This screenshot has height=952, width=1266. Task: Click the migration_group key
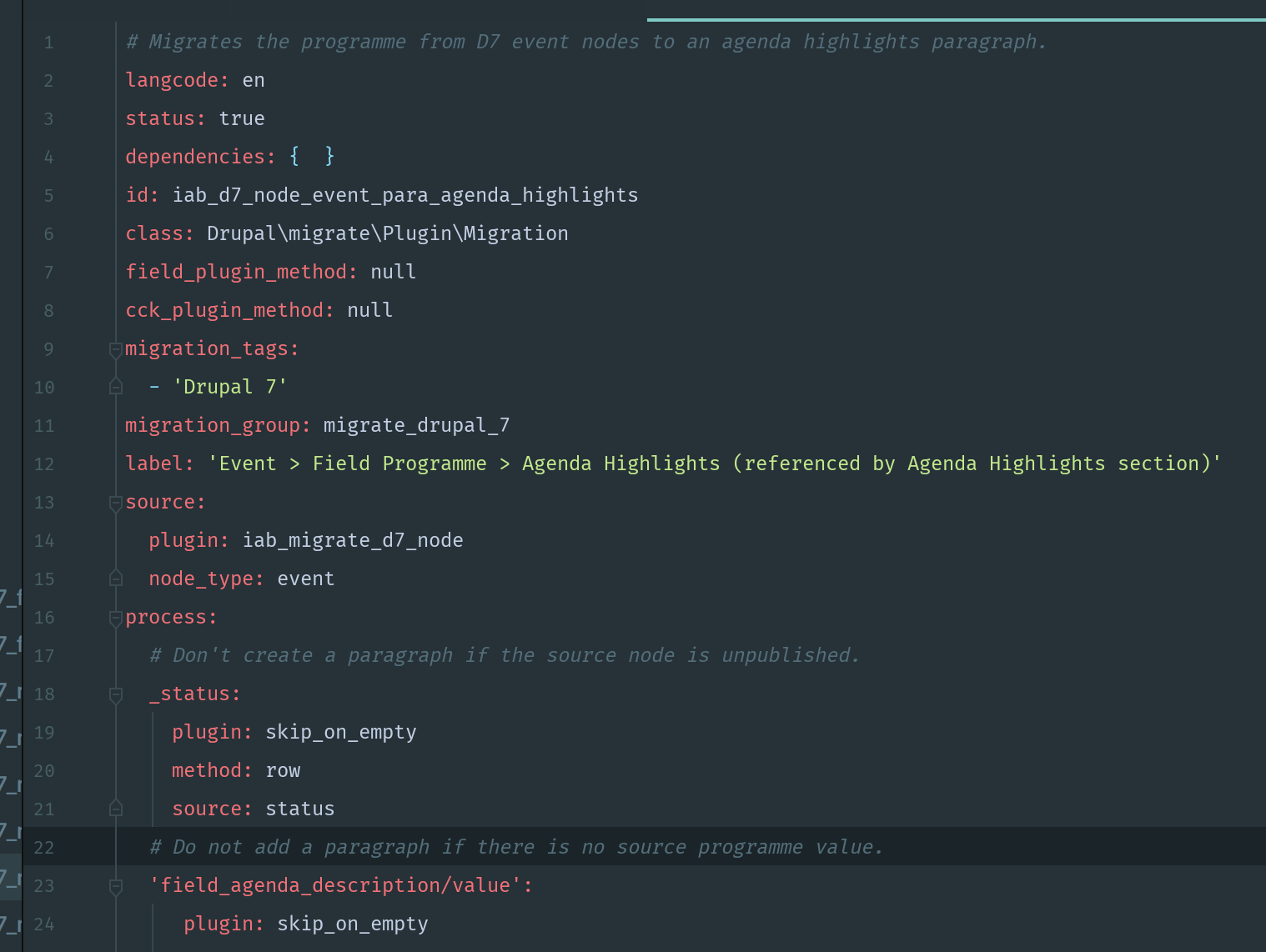click(218, 425)
